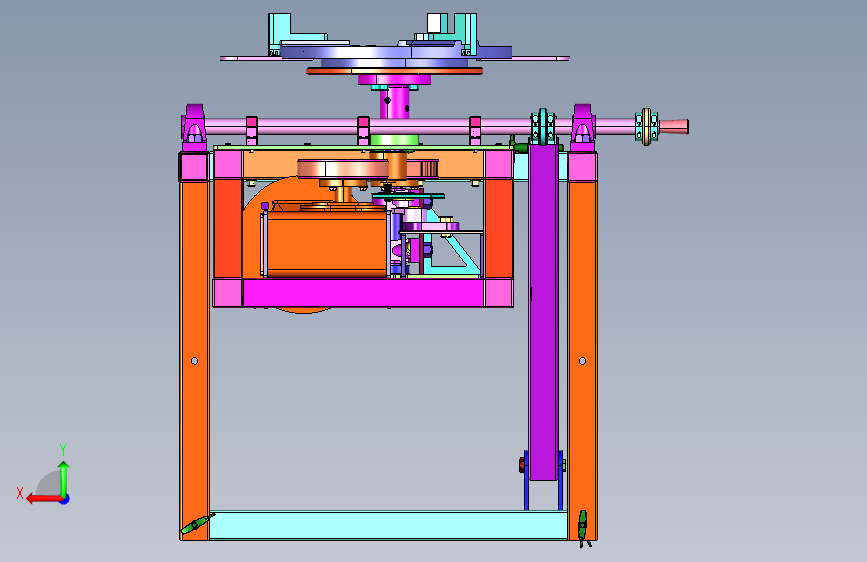This screenshot has width=867, height=562.
Task: Select the green lever at the bottom-left foot
Action: click(x=197, y=523)
